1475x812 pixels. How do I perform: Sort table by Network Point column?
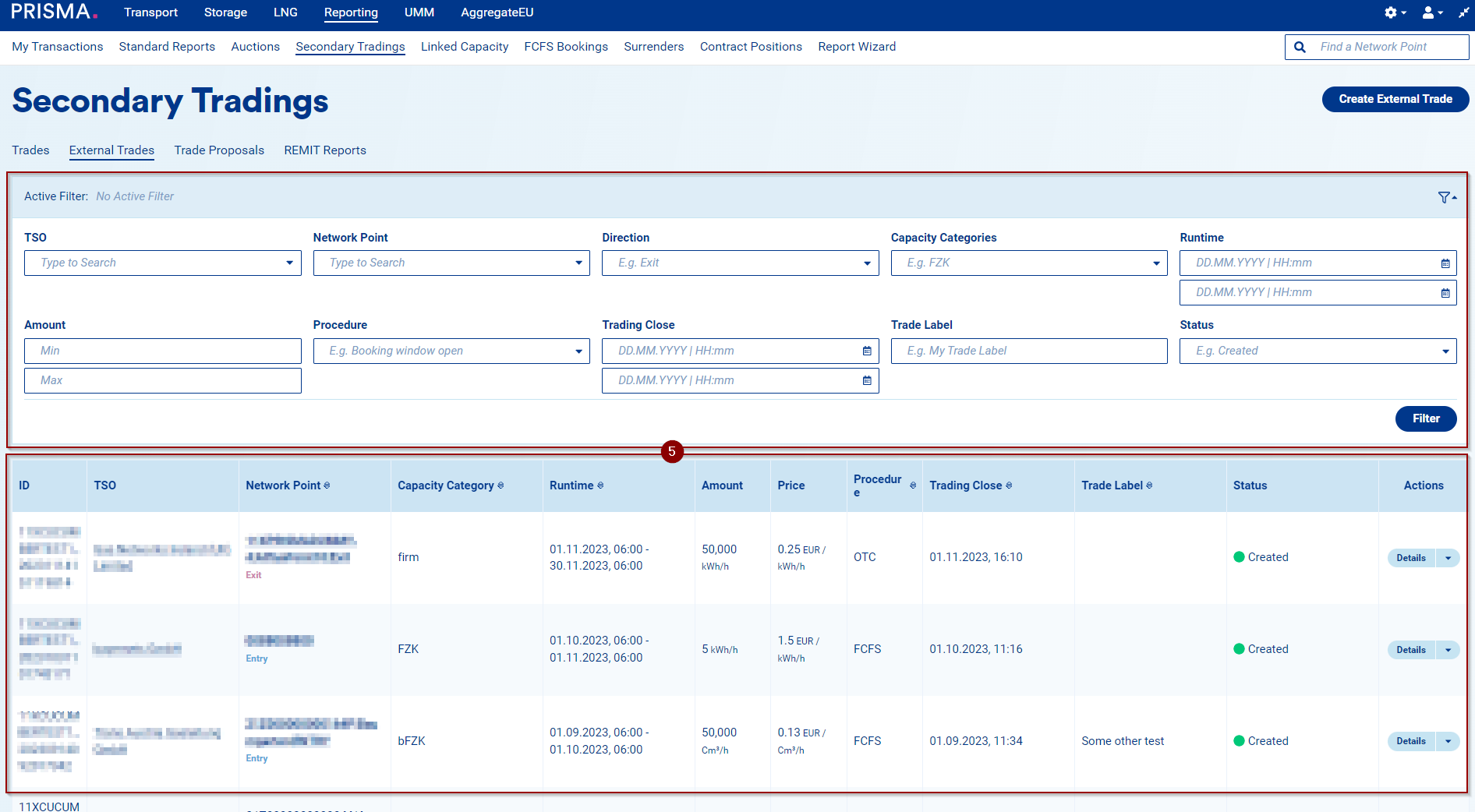[x=327, y=485]
